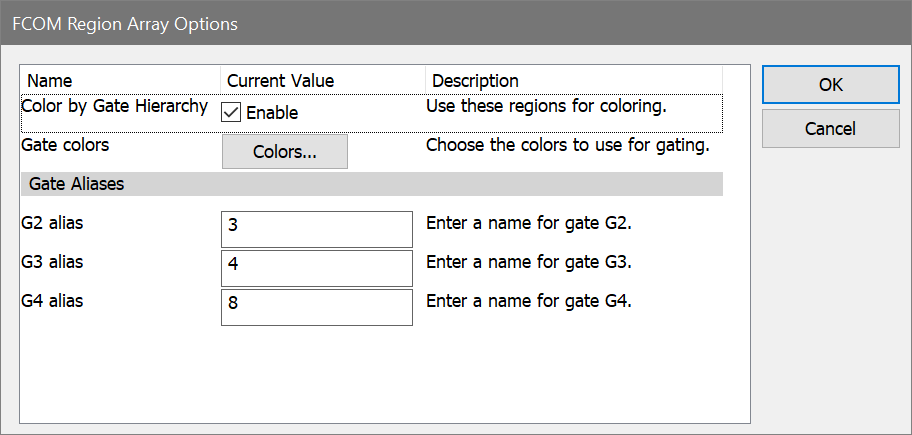The height and width of the screenshot is (435, 912).
Task: Click the 'Use these regions for coloring' description
Action: (x=546, y=106)
